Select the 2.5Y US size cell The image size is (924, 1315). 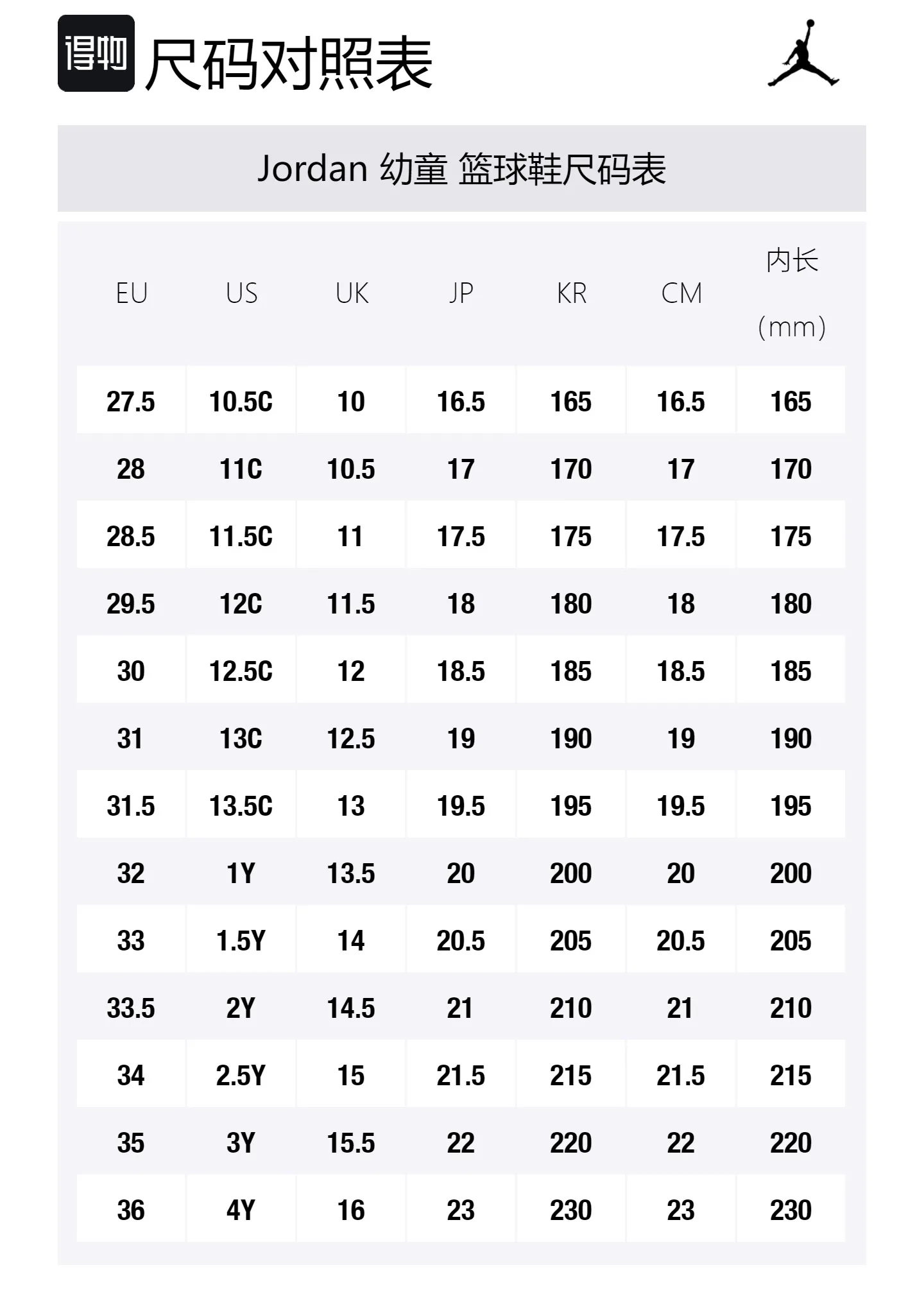point(241,1074)
